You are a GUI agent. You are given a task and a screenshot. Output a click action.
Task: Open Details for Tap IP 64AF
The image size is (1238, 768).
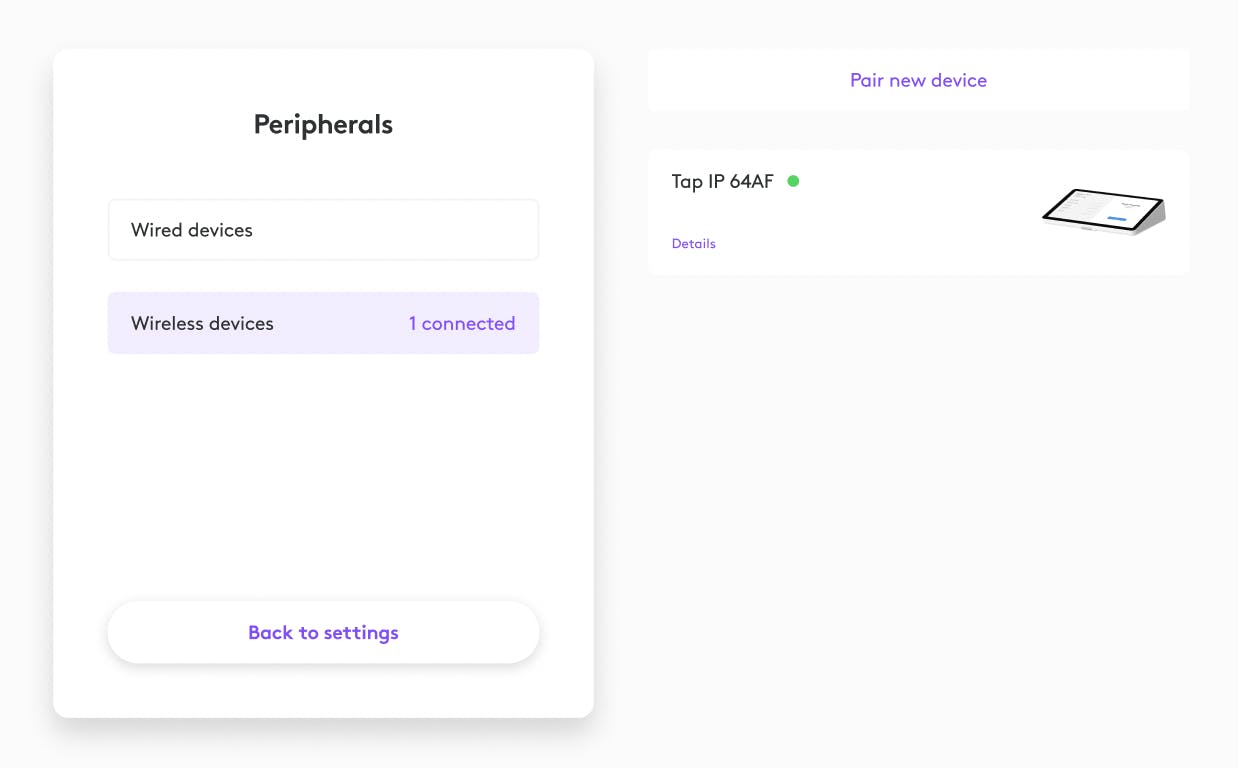click(693, 244)
